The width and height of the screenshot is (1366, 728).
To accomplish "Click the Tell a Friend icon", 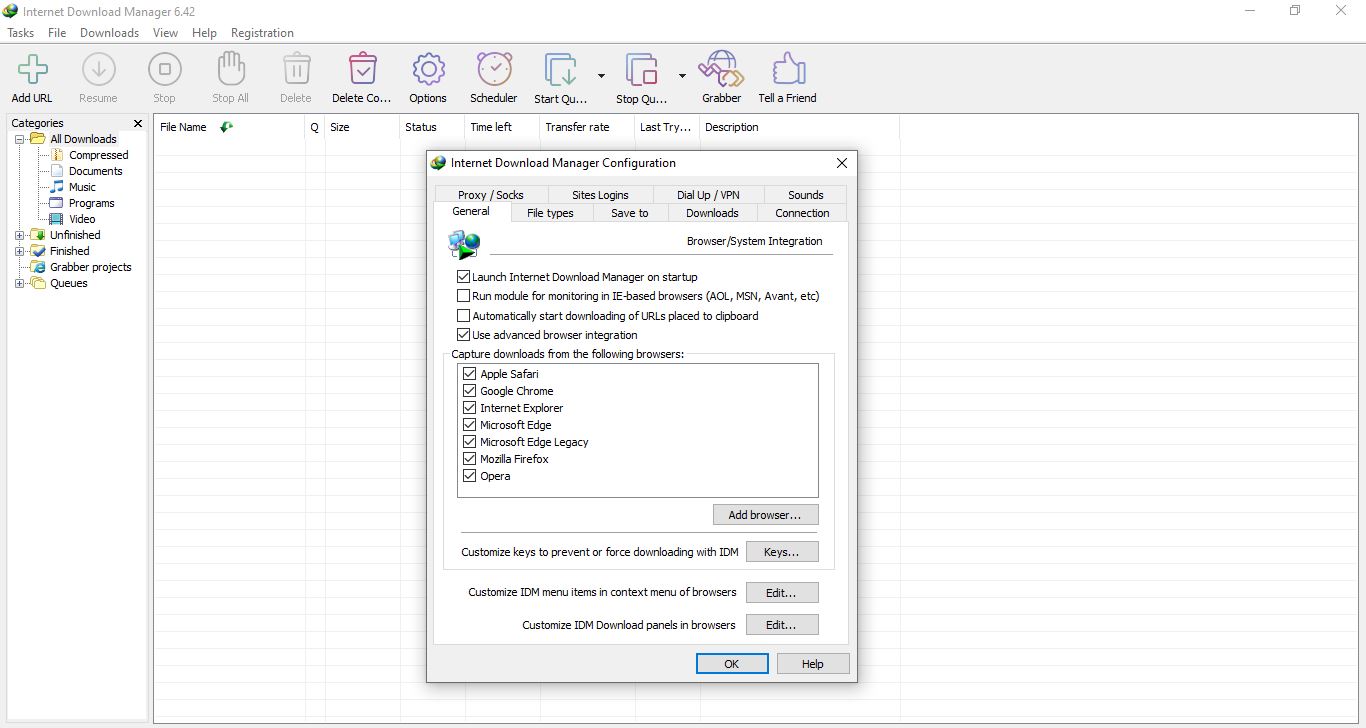I will 788,70.
